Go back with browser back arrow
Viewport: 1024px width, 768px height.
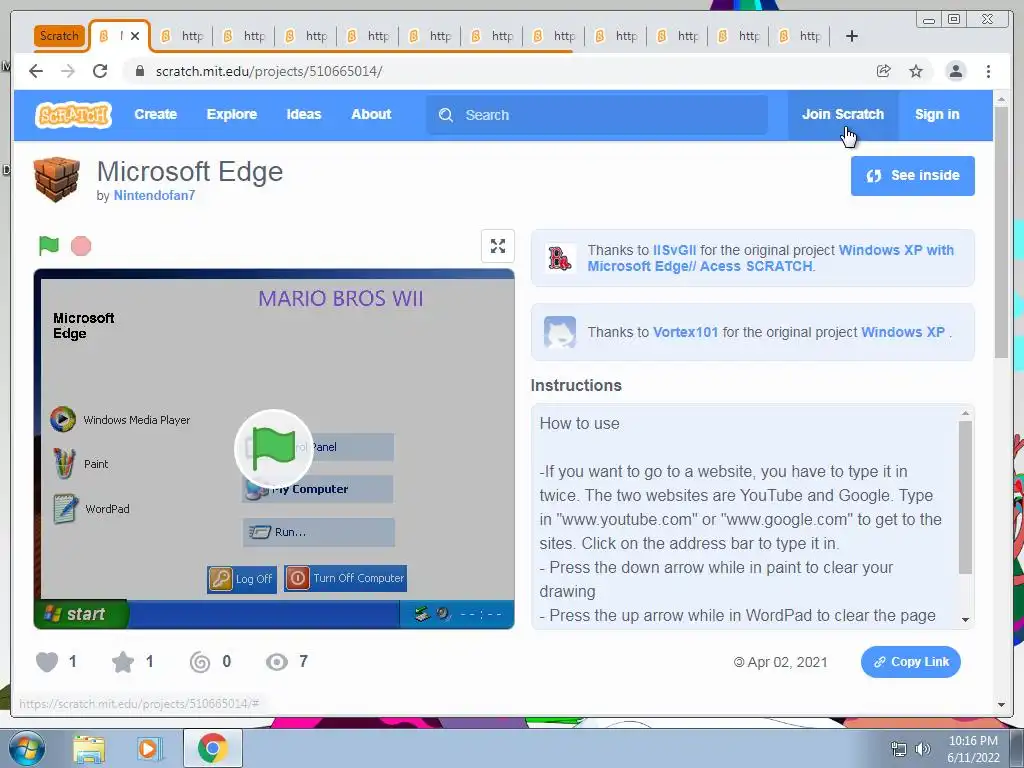[36, 71]
